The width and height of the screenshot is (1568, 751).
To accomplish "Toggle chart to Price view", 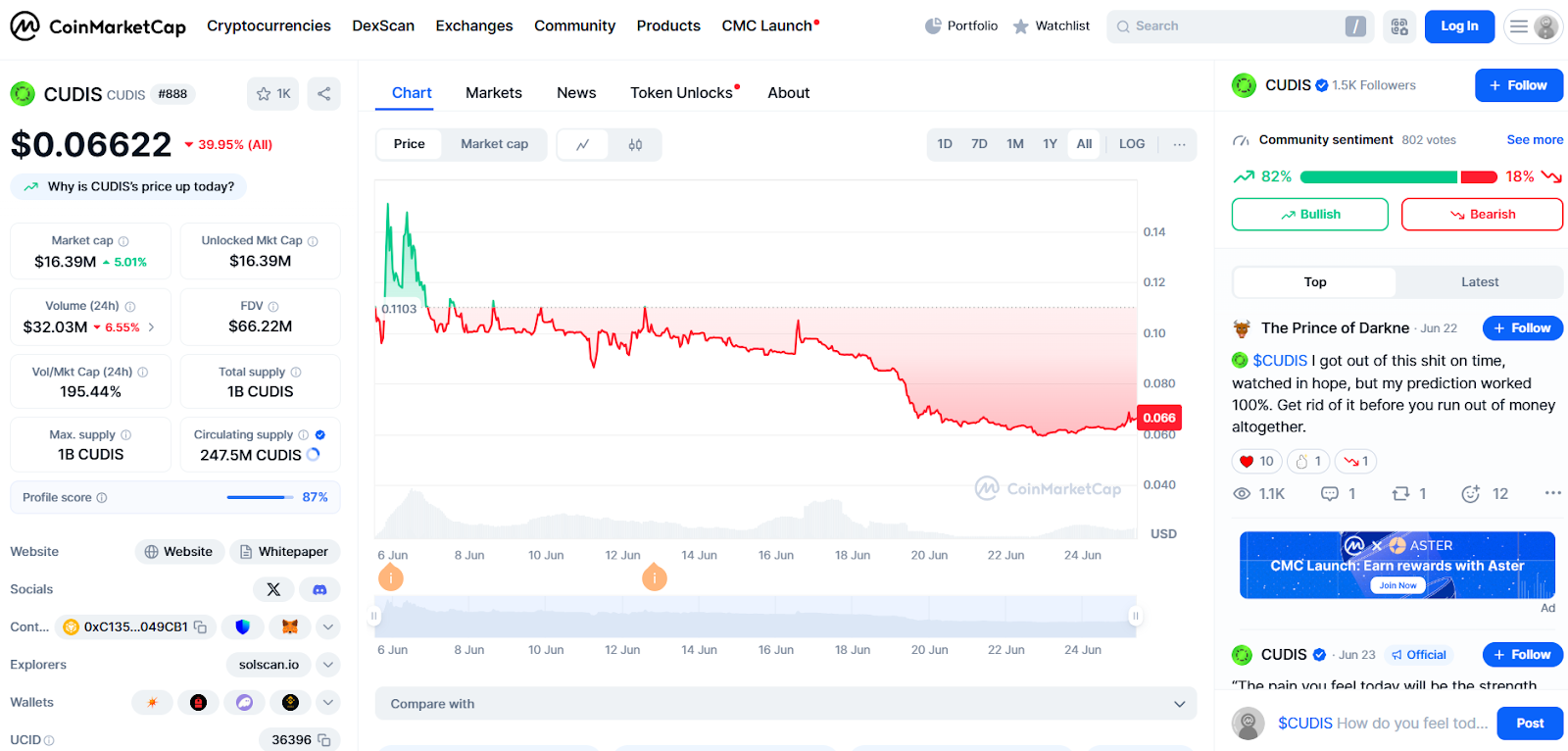I will (410, 144).
